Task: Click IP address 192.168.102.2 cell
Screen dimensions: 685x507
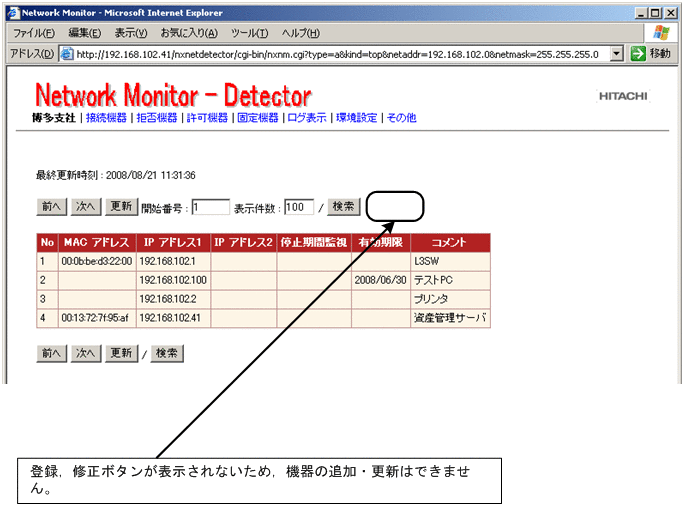Action: tap(173, 299)
